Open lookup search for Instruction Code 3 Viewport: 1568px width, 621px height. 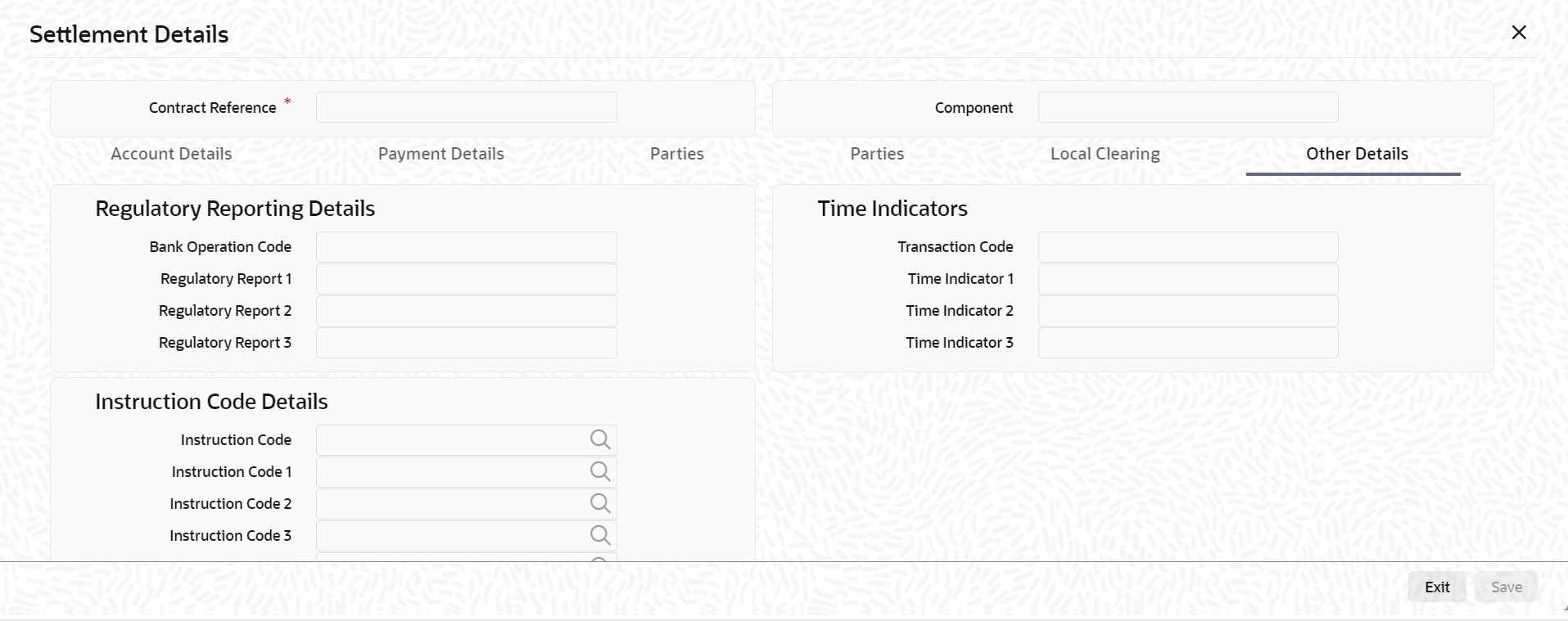point(600,536)
